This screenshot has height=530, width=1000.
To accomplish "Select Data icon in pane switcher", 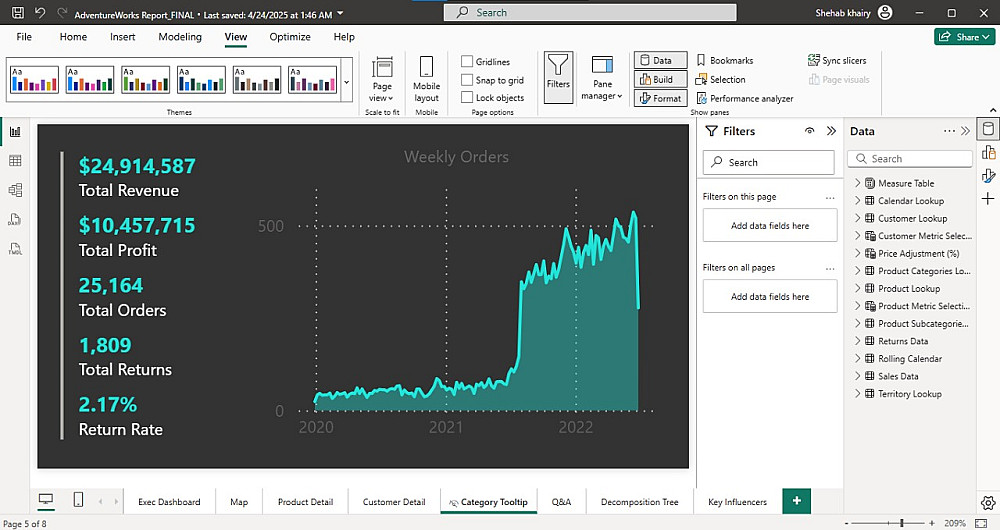I will pyautogui.click(x=988, y=129).
